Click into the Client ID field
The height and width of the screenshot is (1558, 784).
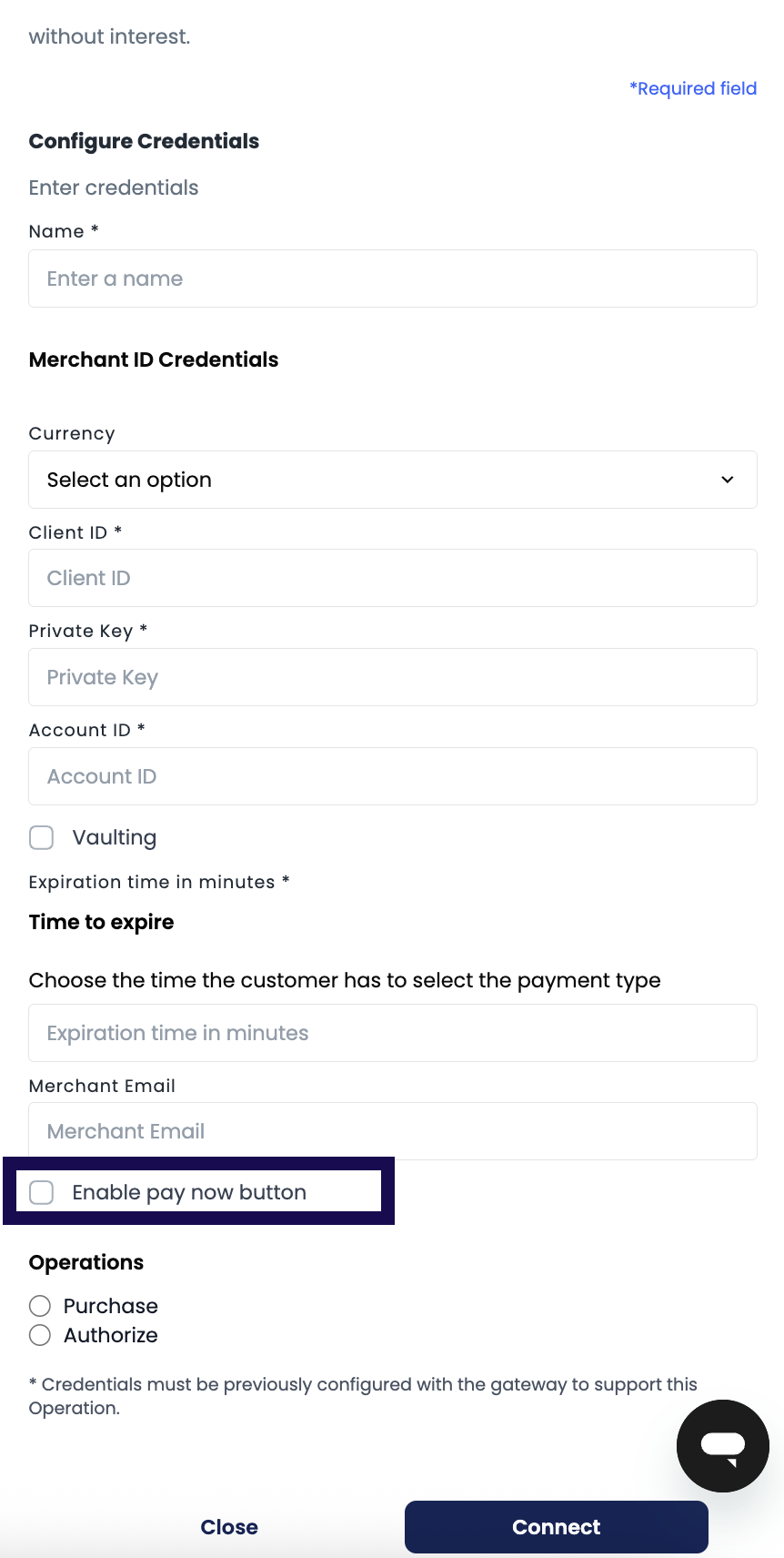[x=393, y=578]
